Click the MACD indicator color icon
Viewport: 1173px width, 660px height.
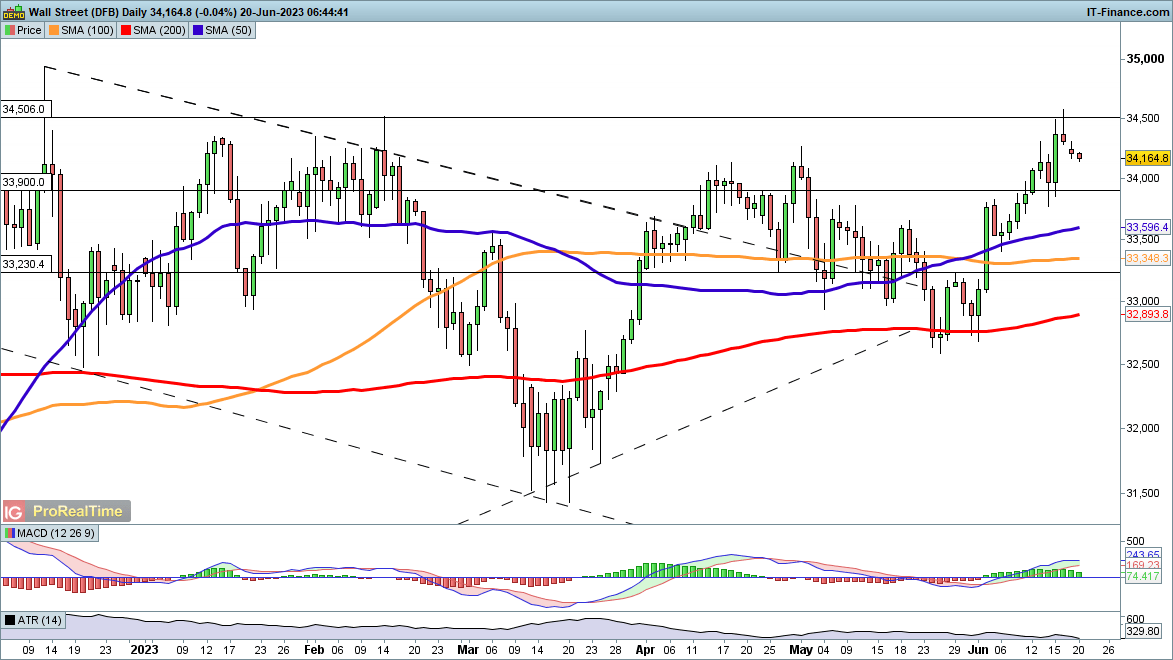pos(10,535)
